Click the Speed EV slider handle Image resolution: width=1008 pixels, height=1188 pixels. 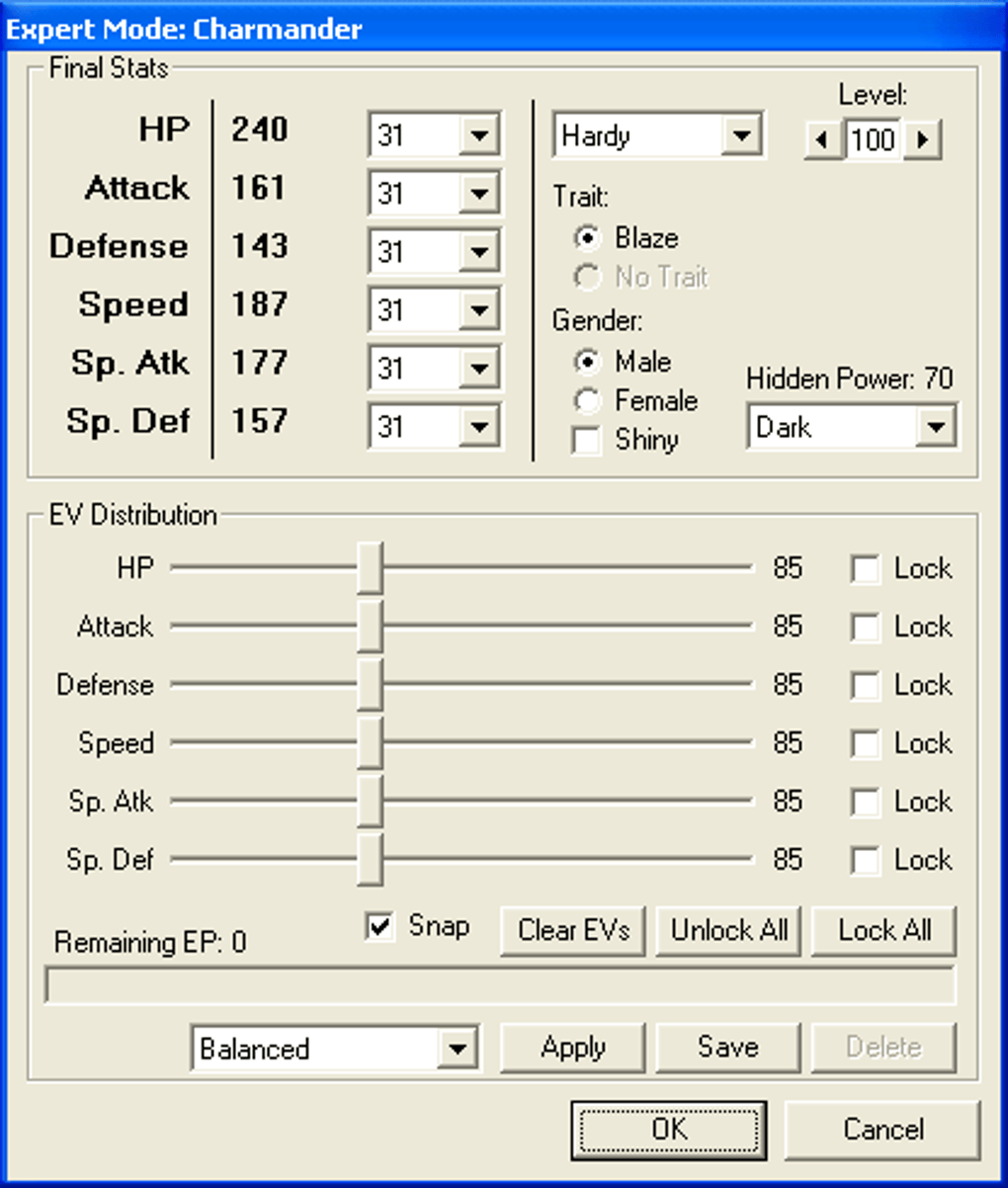tap(370, 742)
